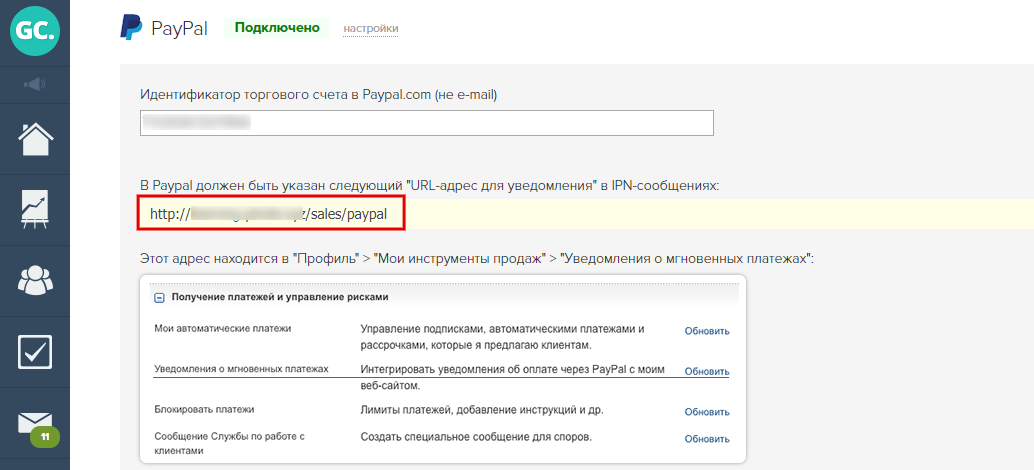Click Обновить for Мои автоматические платежи
This screenshot has height=470, width=1034.
point(707,331)
